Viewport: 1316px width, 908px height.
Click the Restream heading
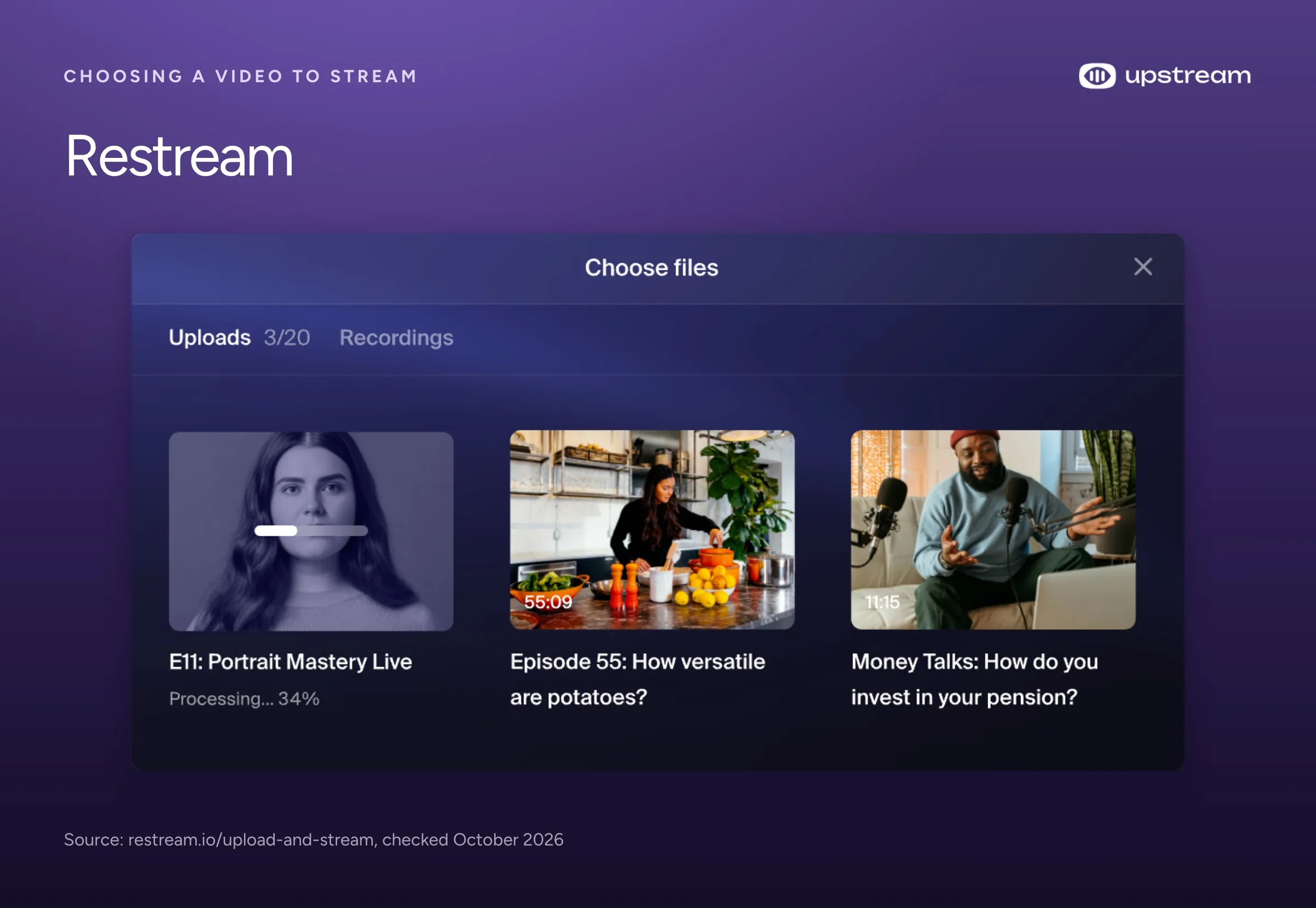[x=179, y=156]
